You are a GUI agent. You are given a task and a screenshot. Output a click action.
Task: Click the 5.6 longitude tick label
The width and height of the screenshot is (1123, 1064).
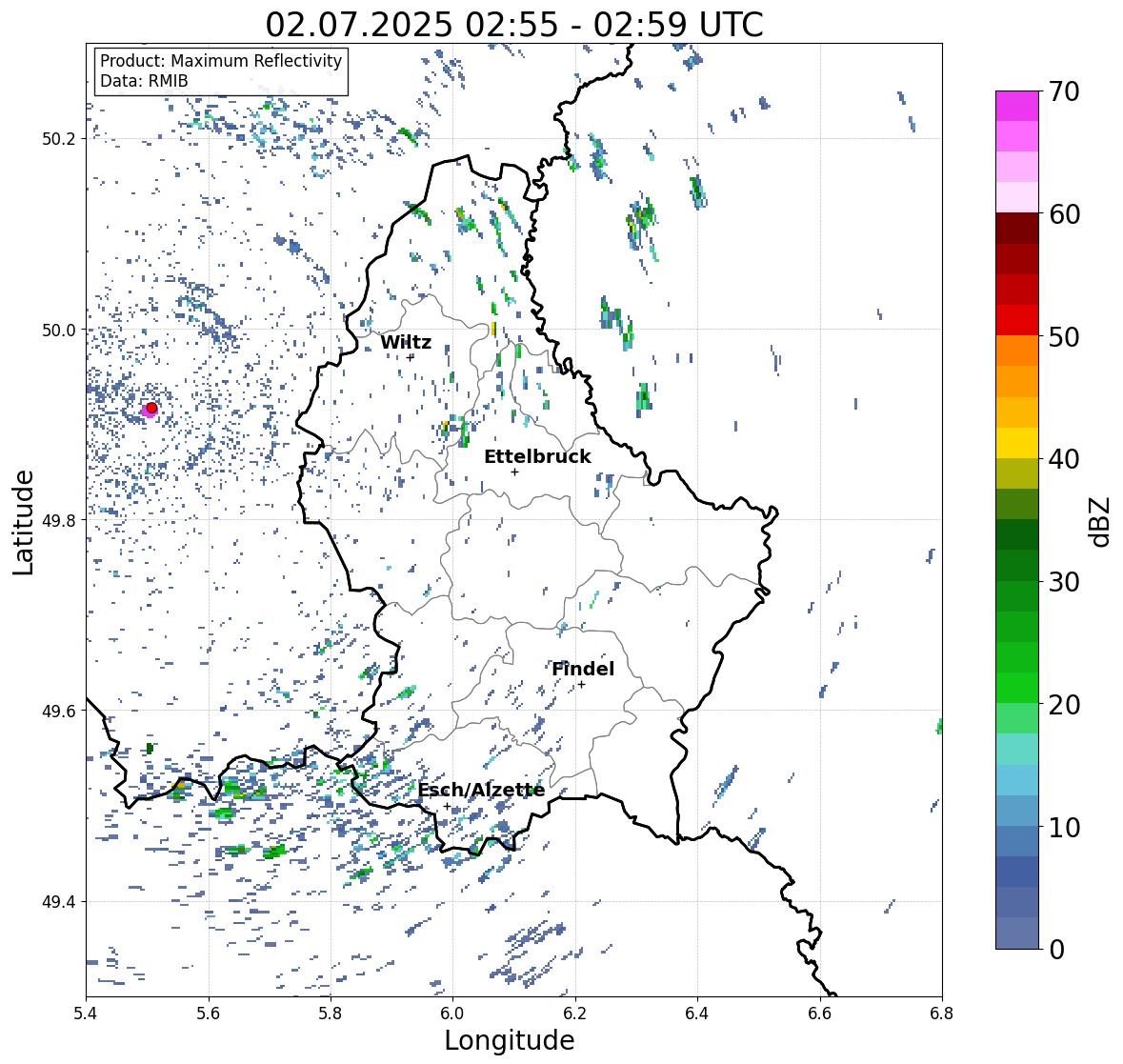click(x=209, y=1014)
